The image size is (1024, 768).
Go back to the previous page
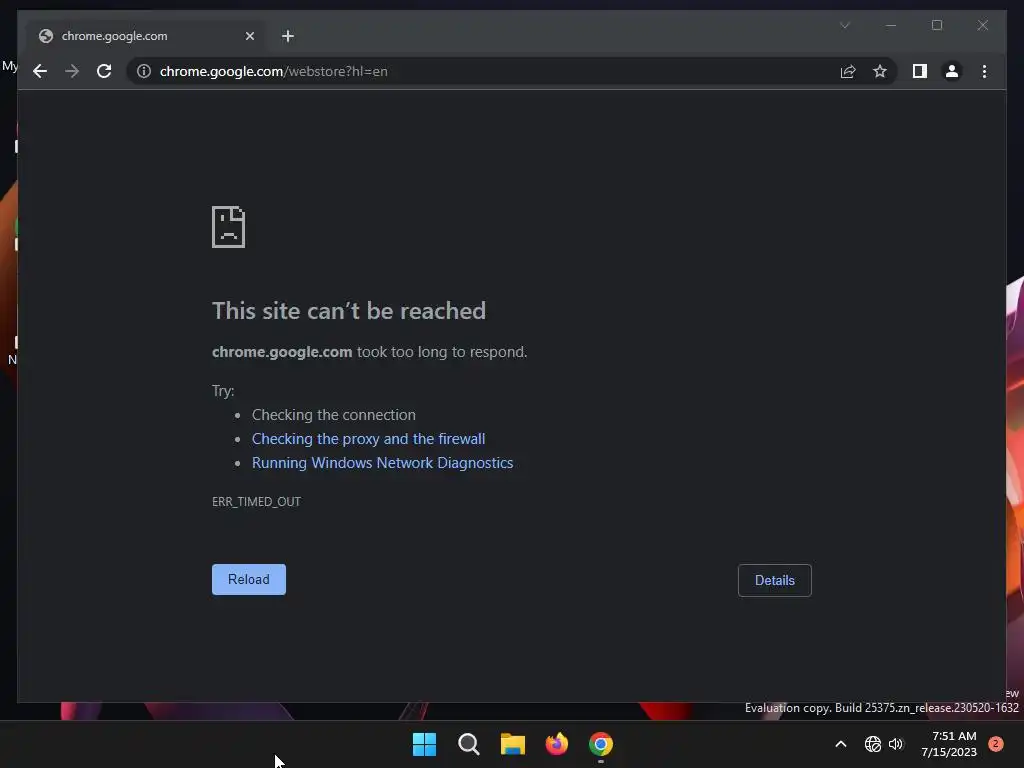(40, 71)
